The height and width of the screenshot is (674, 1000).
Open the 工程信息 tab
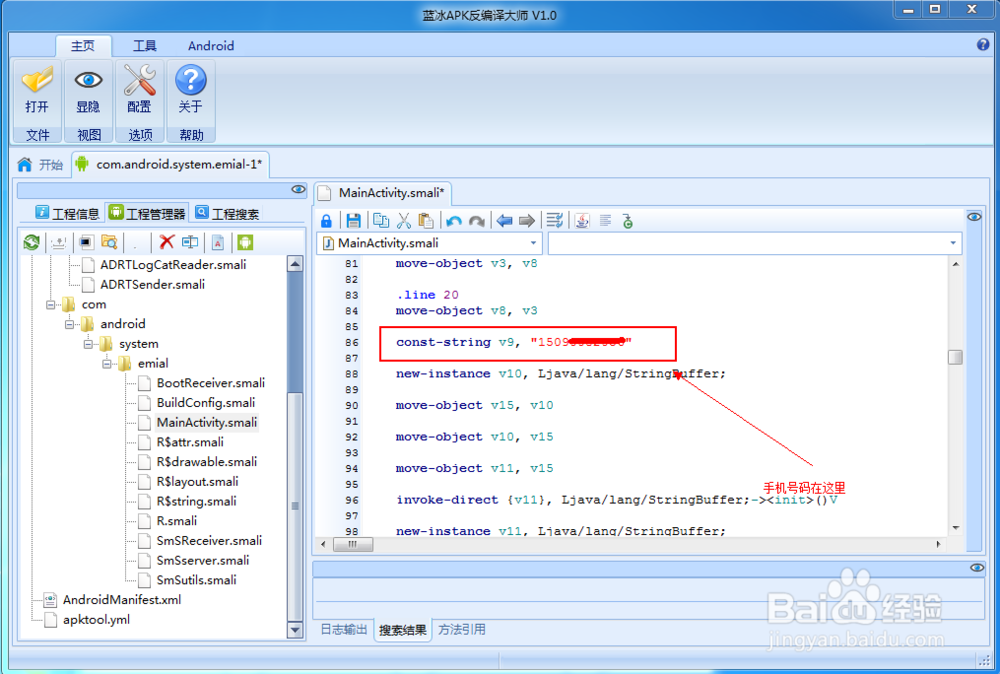[x=68, y=214]
